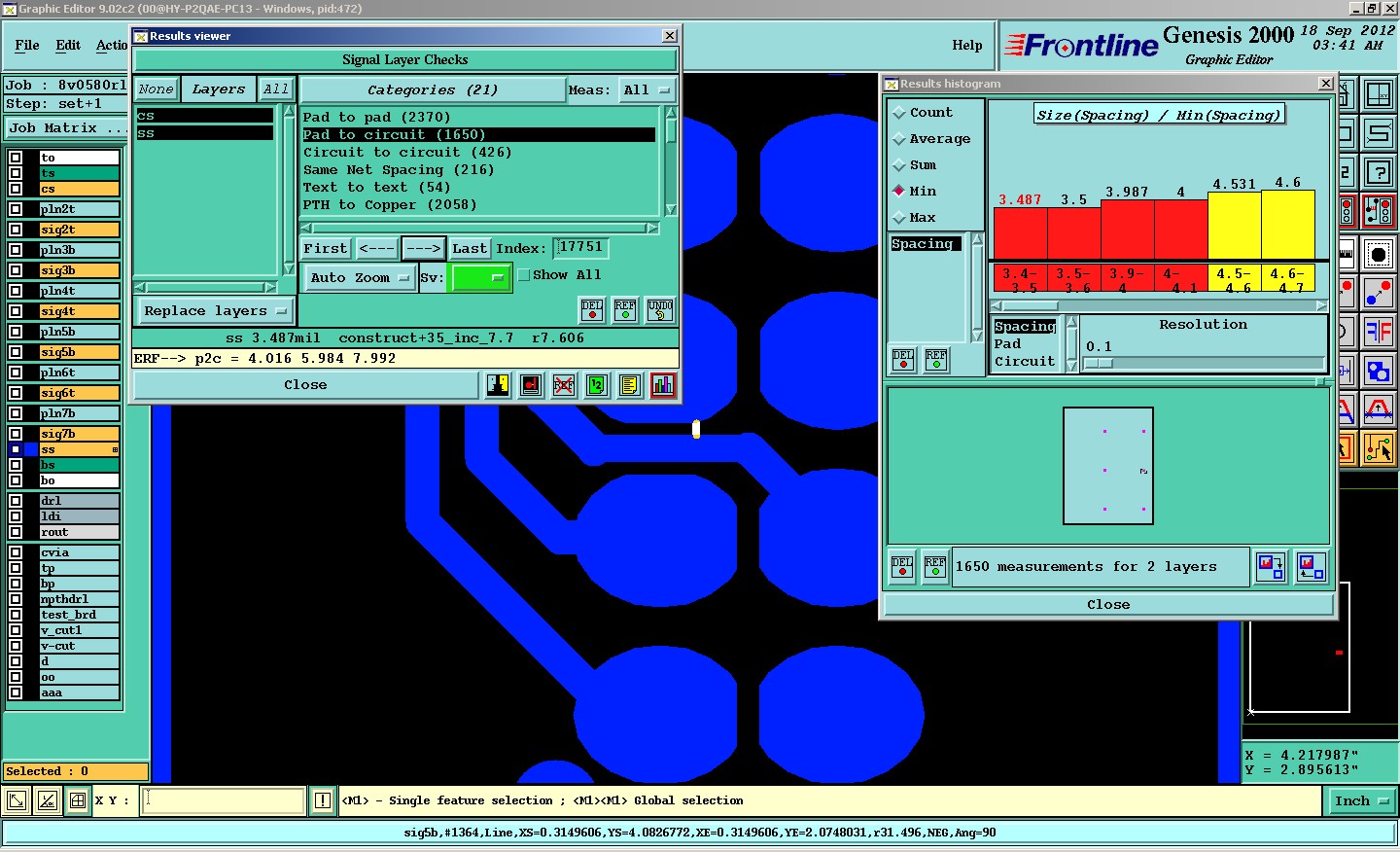This screenshot has width=1400, height=852.
Task: Click the Job Matrix button
Action: tap(66, 128)
